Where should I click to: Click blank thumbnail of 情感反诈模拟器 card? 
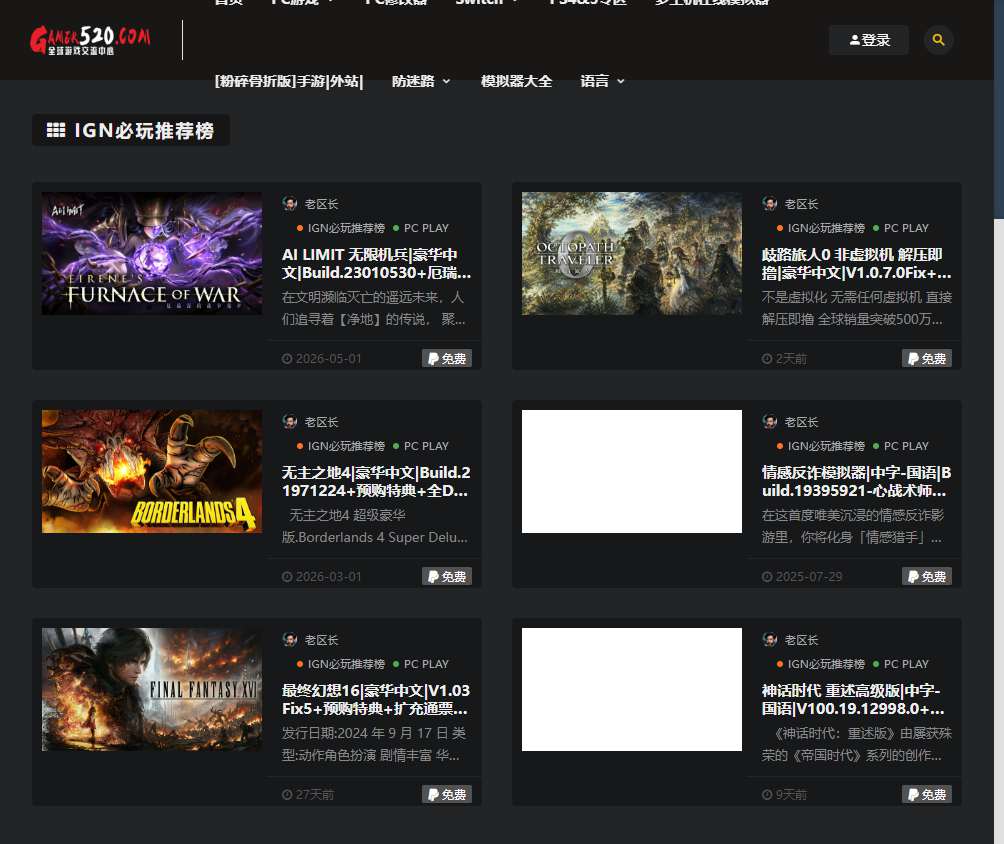pyautogui.click(x=631, y=471)
